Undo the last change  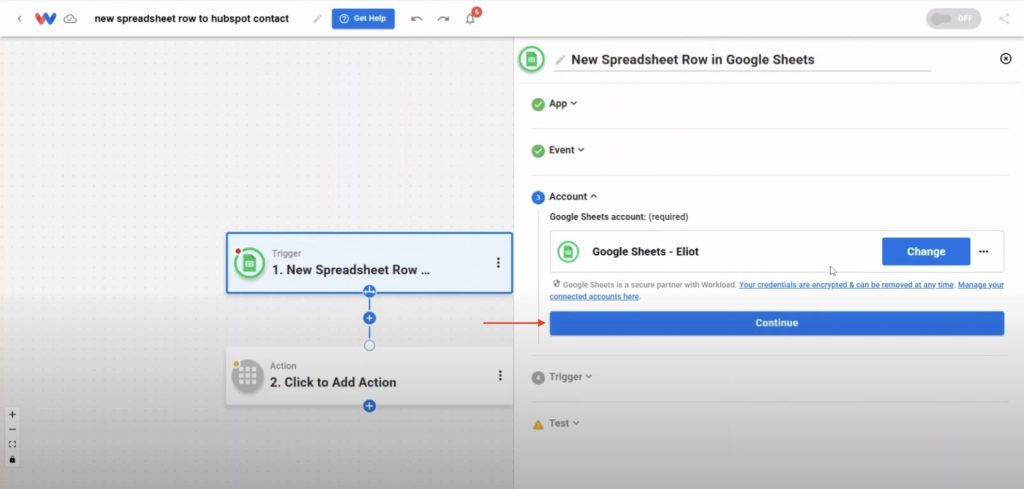coord(417,19)
